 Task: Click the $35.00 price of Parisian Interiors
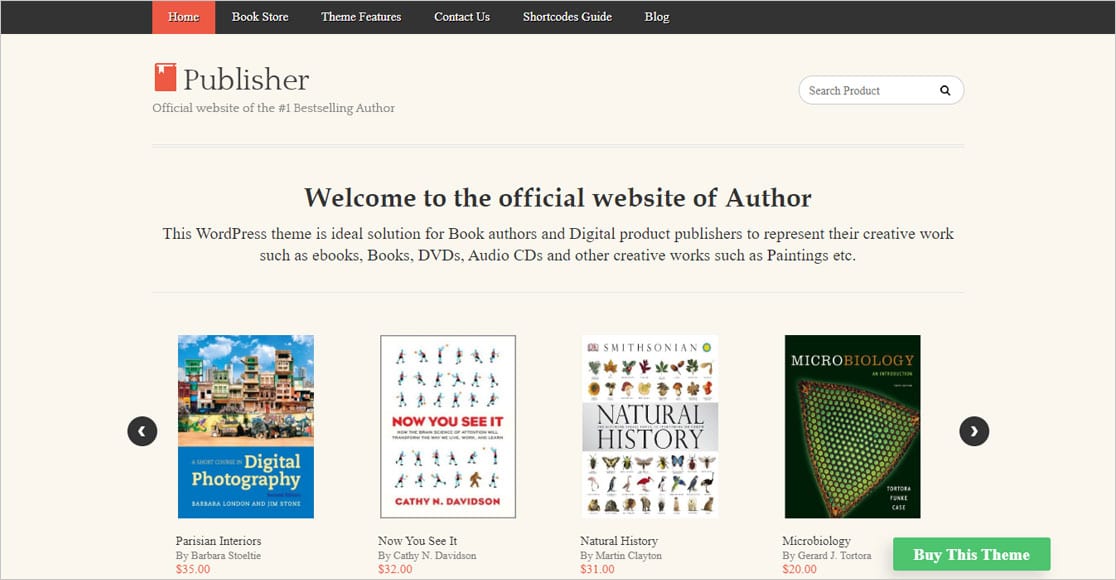(193, 569)
